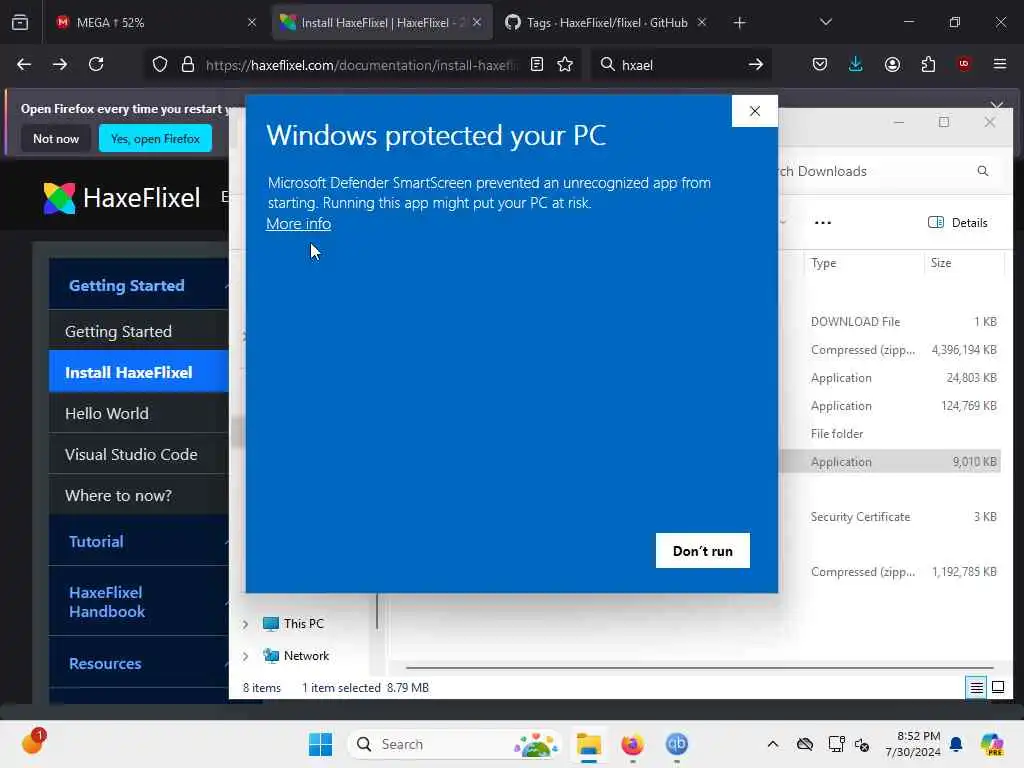Image resolution: width=1024 pixels, height=768 pixels.
Task: Open the list all tabs dropdown arrow
Action: [825, 22]
